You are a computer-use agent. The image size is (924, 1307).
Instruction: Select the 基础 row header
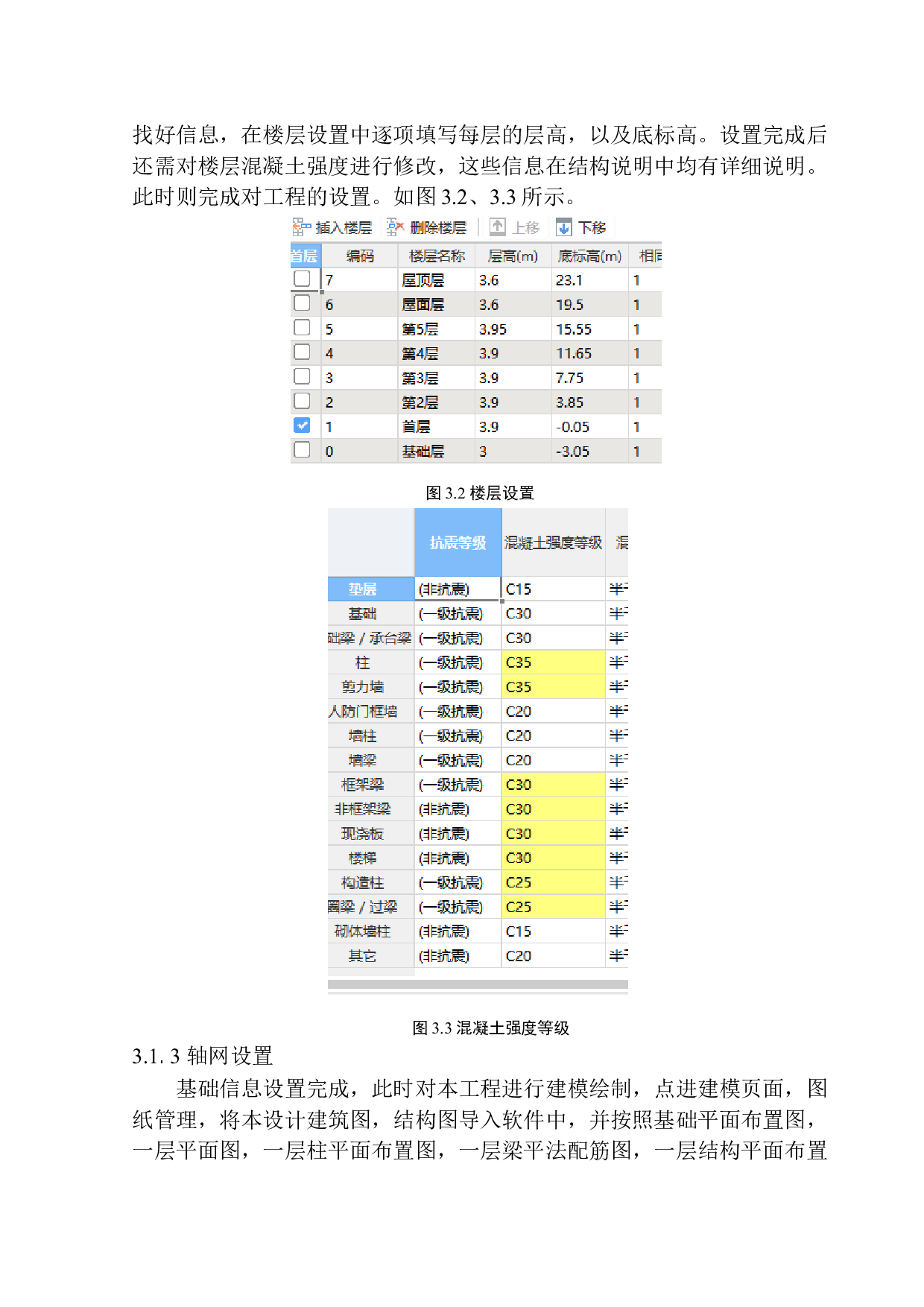point(370,613)
